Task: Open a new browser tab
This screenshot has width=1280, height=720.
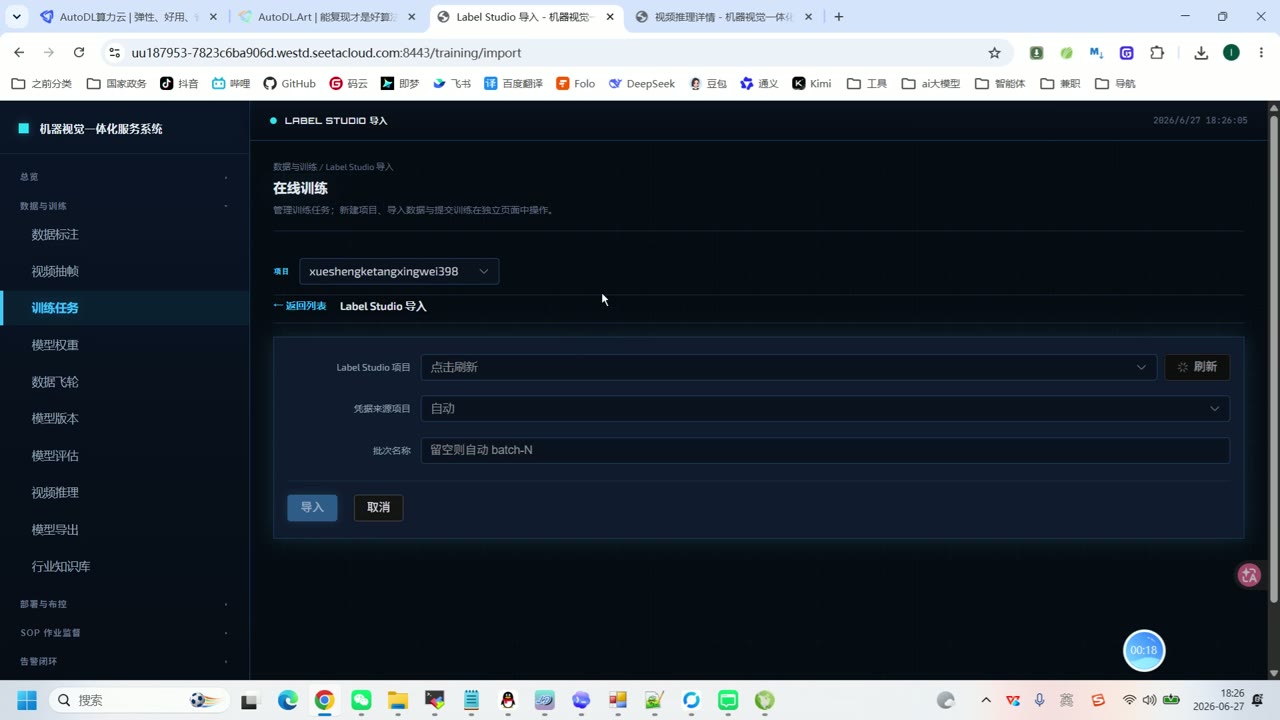Action: 838,17
